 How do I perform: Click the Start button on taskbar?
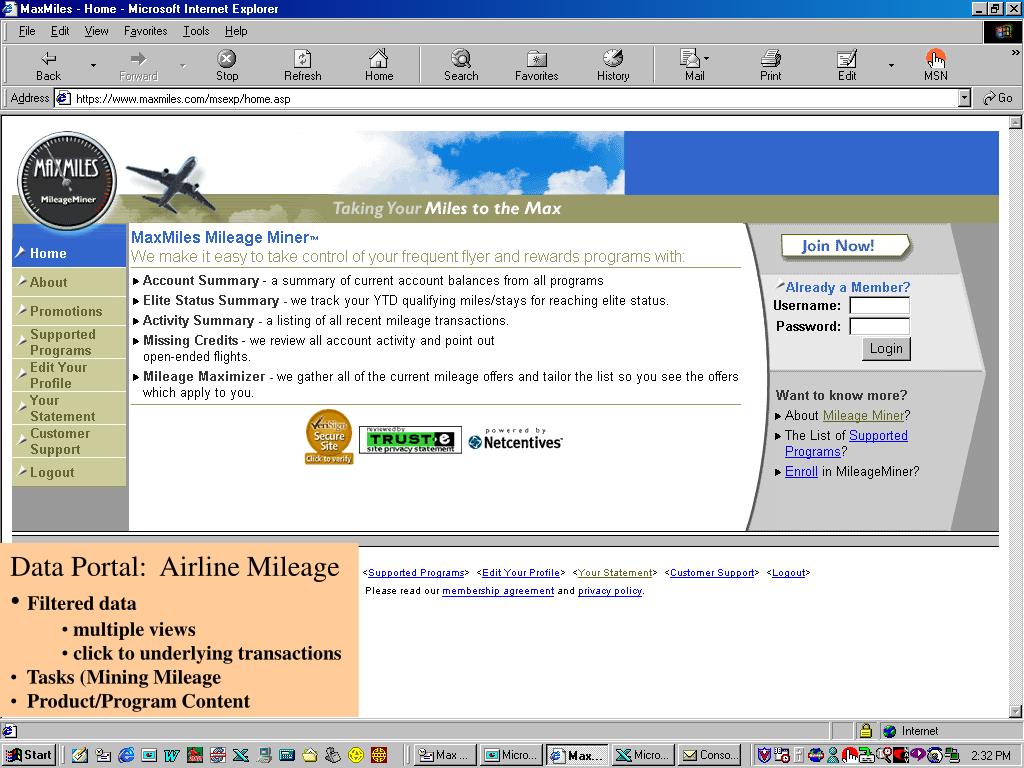[x=29, y=755]
